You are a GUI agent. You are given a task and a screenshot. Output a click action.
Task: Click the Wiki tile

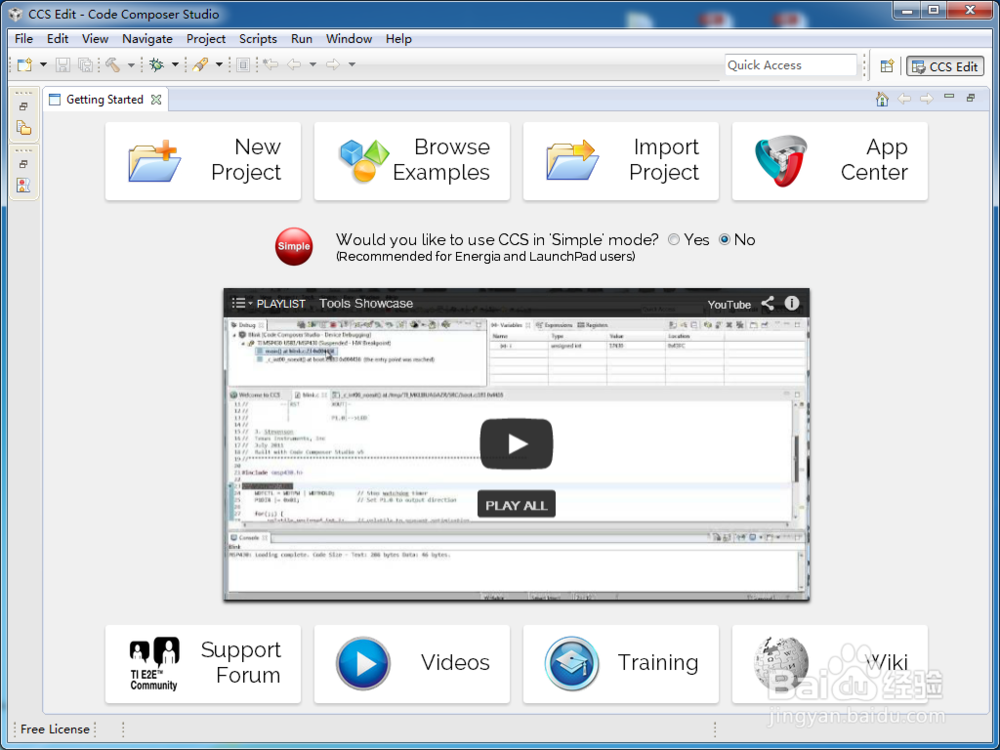tap(830, 664)
